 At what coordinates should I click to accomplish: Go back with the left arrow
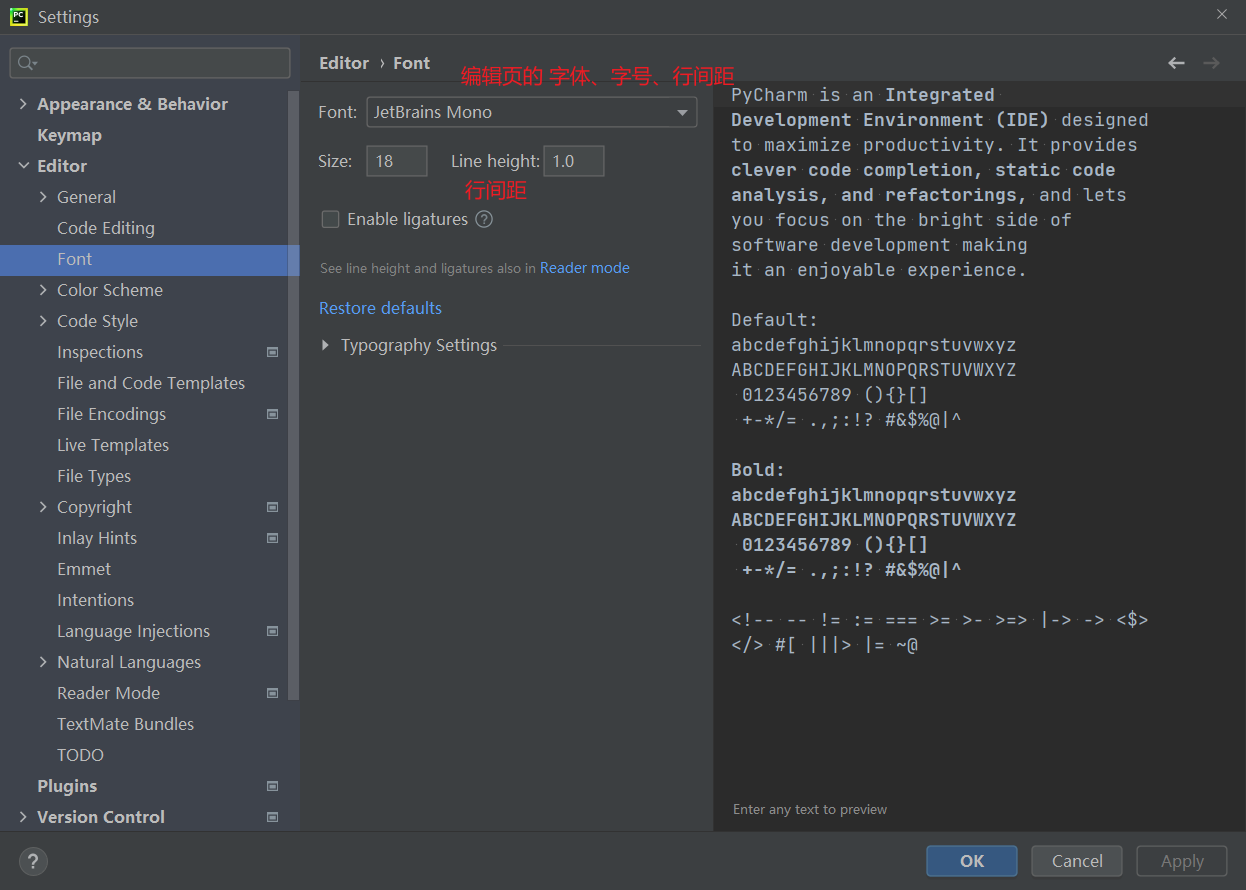tap(1176, 63)
